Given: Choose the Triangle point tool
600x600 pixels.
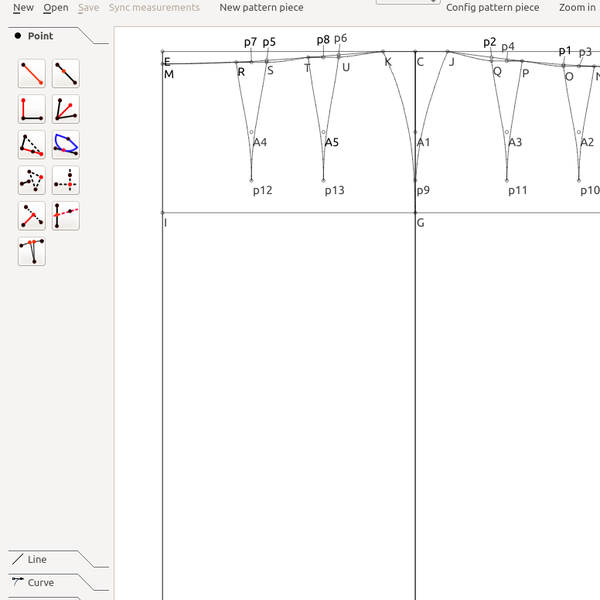Looking at the screenshot, I should coord(32,181).
